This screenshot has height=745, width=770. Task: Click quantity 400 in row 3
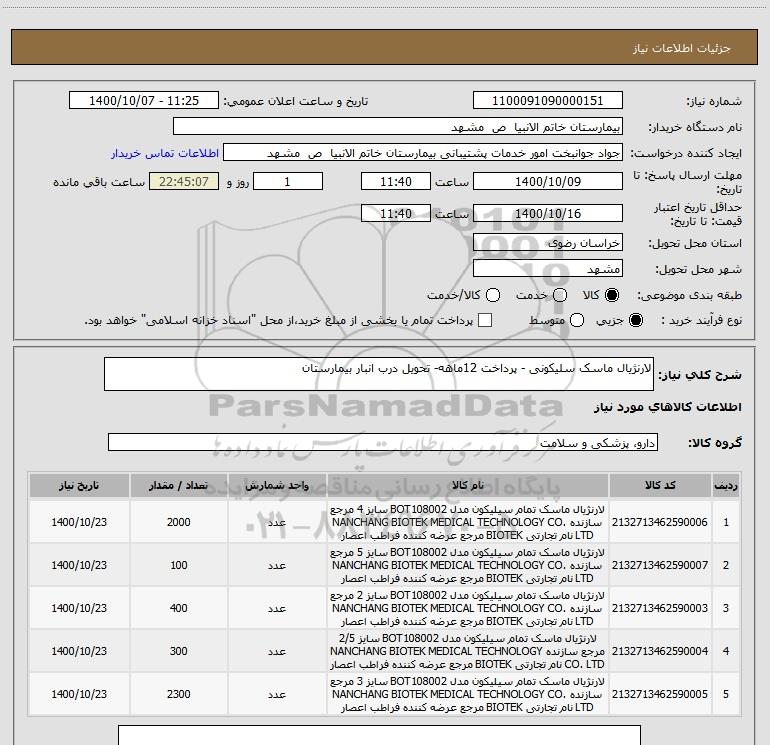tap(179, 608)
